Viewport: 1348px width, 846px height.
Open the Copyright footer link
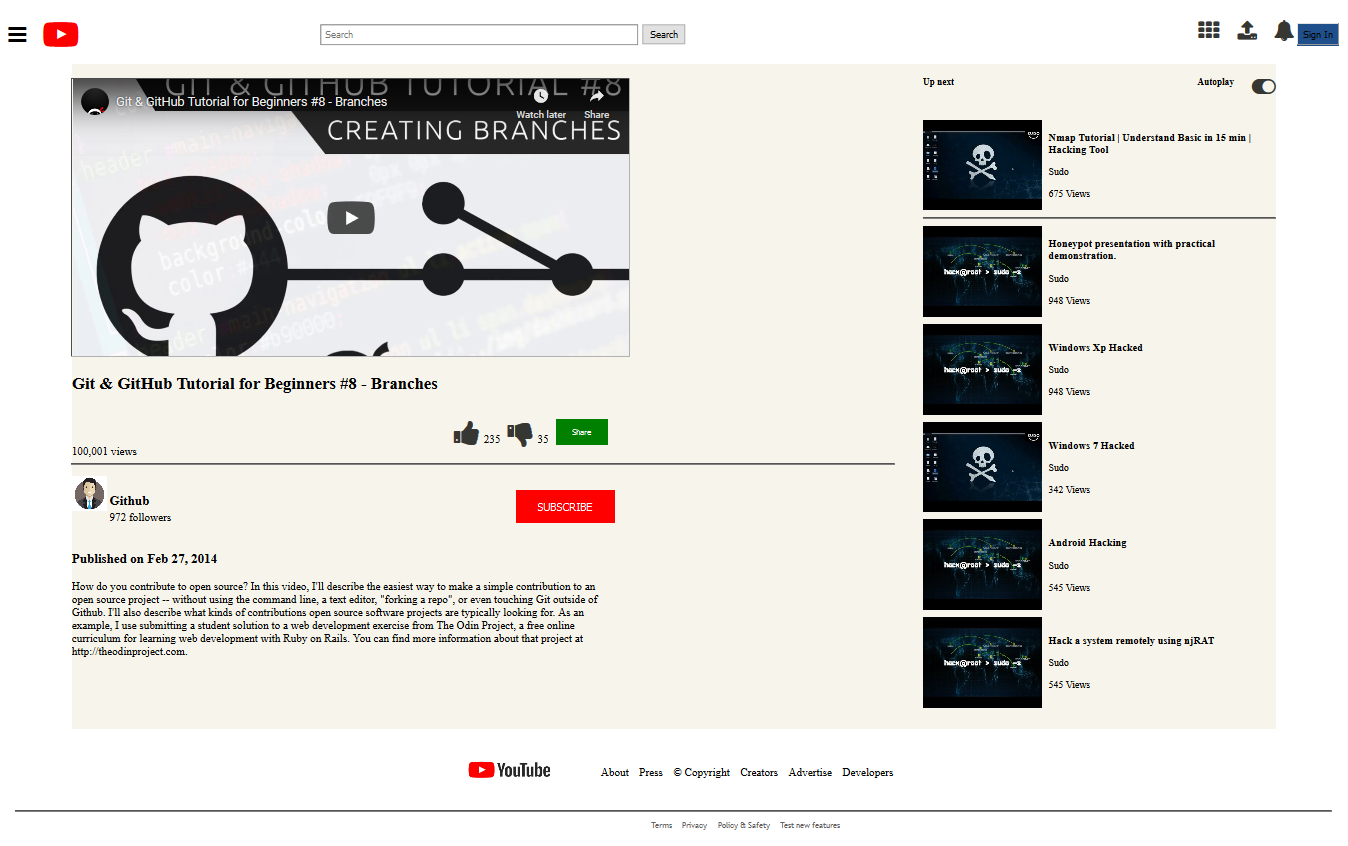click(x=702, y=772)
